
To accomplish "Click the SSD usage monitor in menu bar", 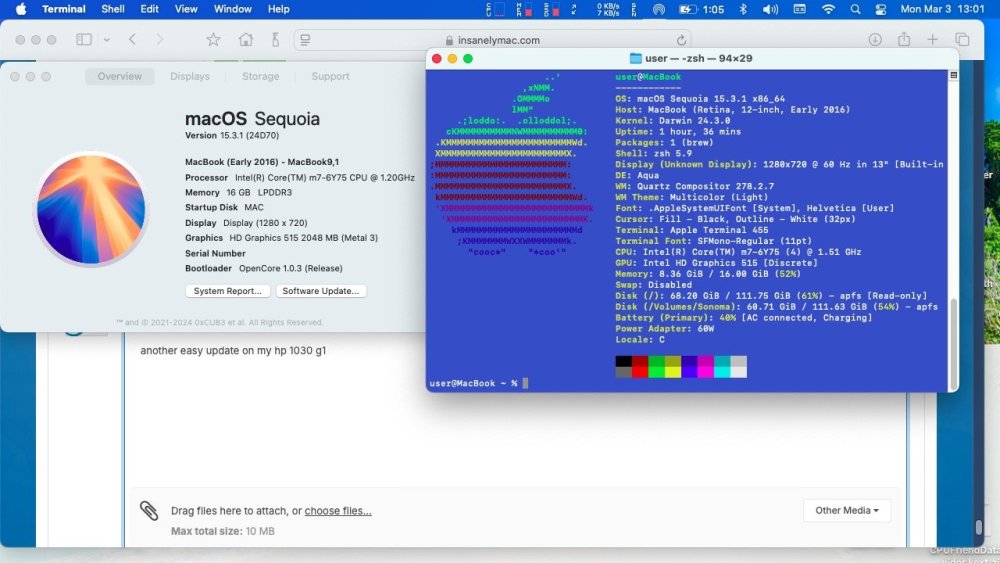I will [x=552, y=9].
